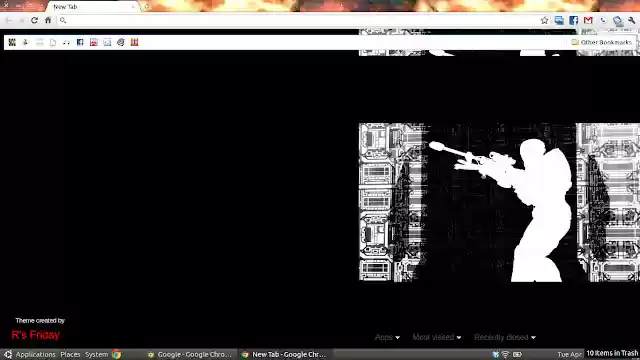The image size is (640, 360).
Task: Launch Chrome from the panel launcher icon
Action: 116,354
